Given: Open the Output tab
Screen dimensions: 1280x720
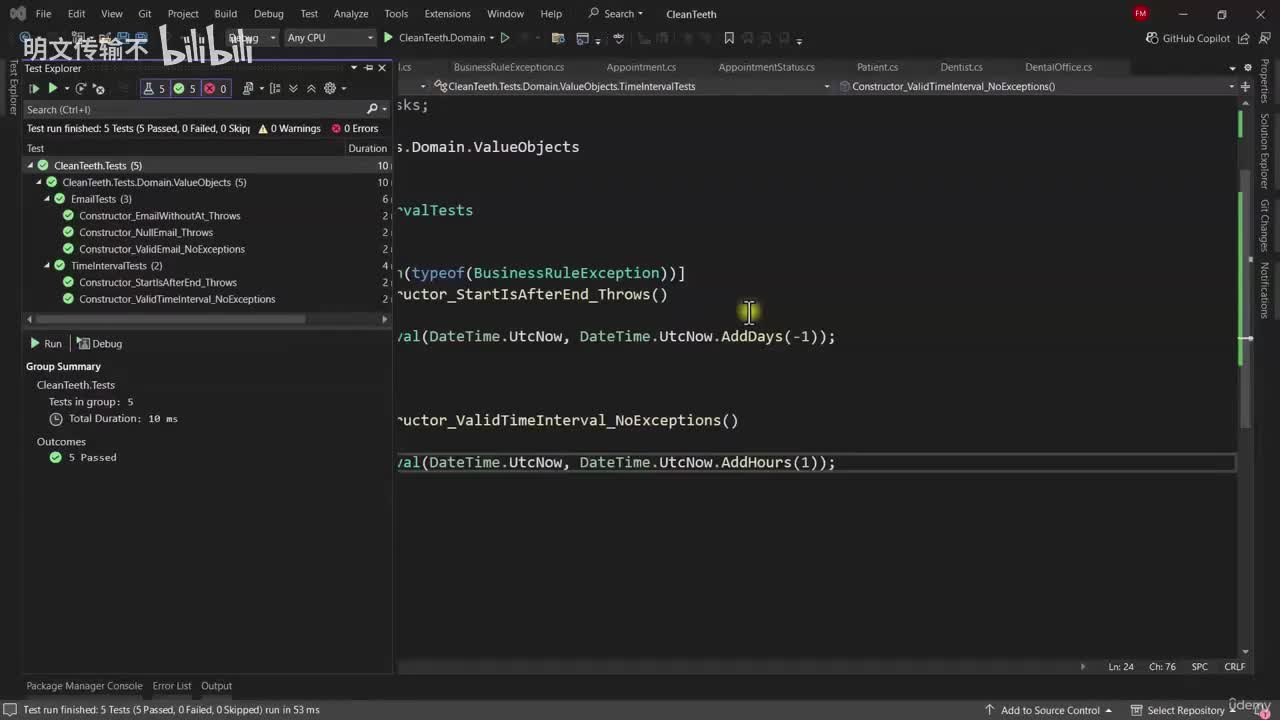Looking at the screenshot, I should [216, 686].
